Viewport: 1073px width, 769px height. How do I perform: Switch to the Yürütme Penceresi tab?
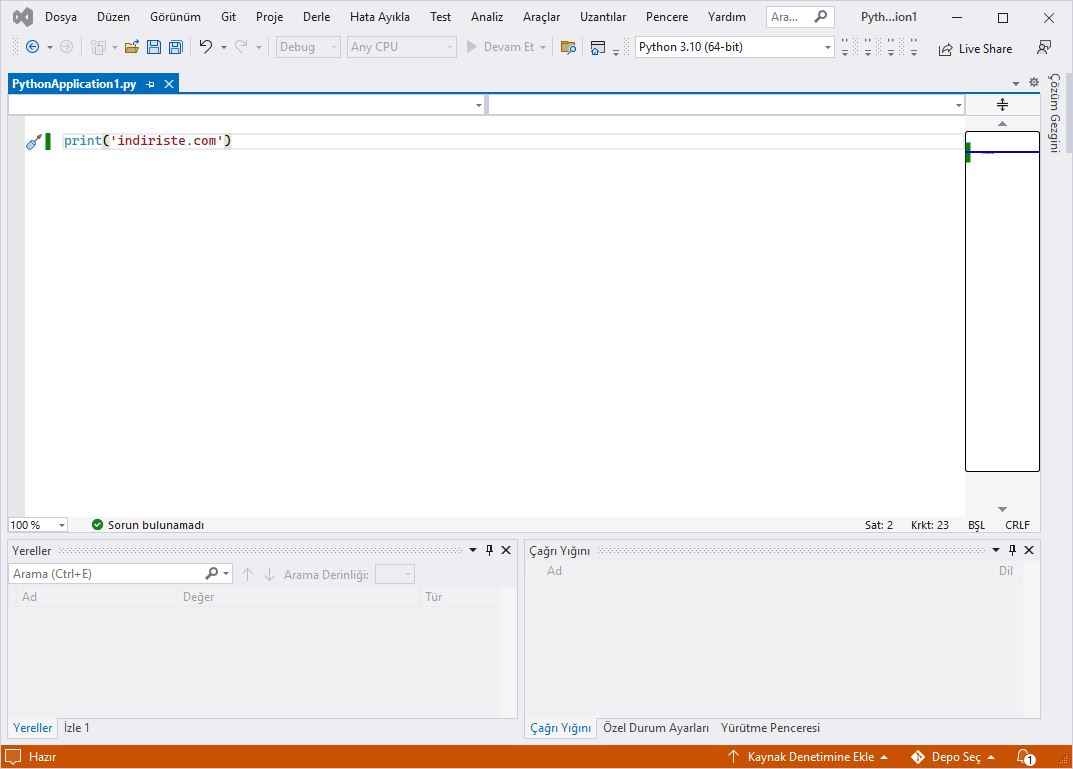click(770, 728)
